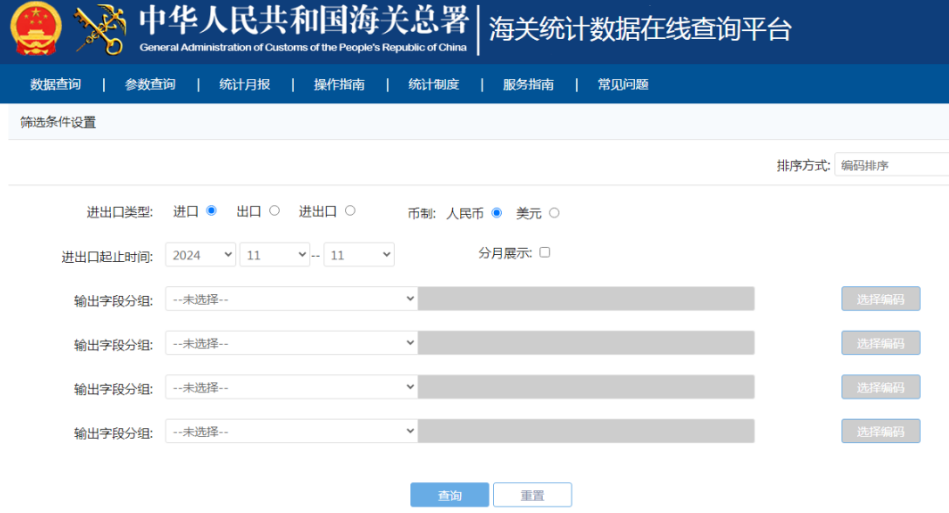This screenshot has height=513, width=949.
Task: Select the 进口 radio button
Action: click(211, 211)
